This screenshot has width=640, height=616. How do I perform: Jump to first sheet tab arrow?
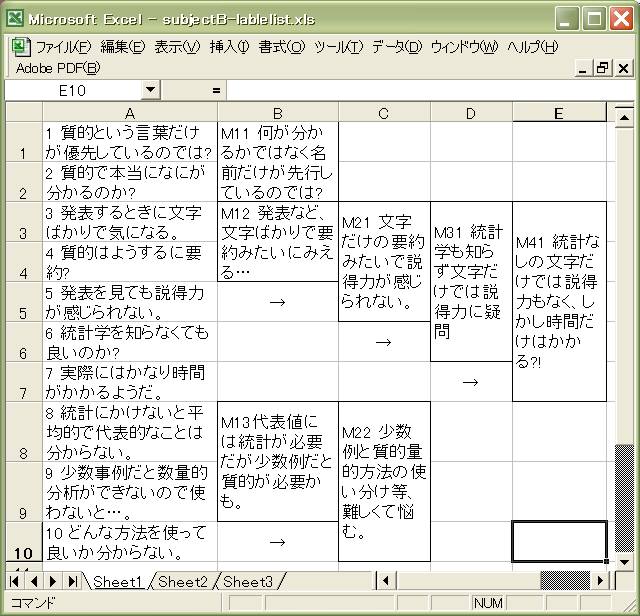(x=14, y=581)
